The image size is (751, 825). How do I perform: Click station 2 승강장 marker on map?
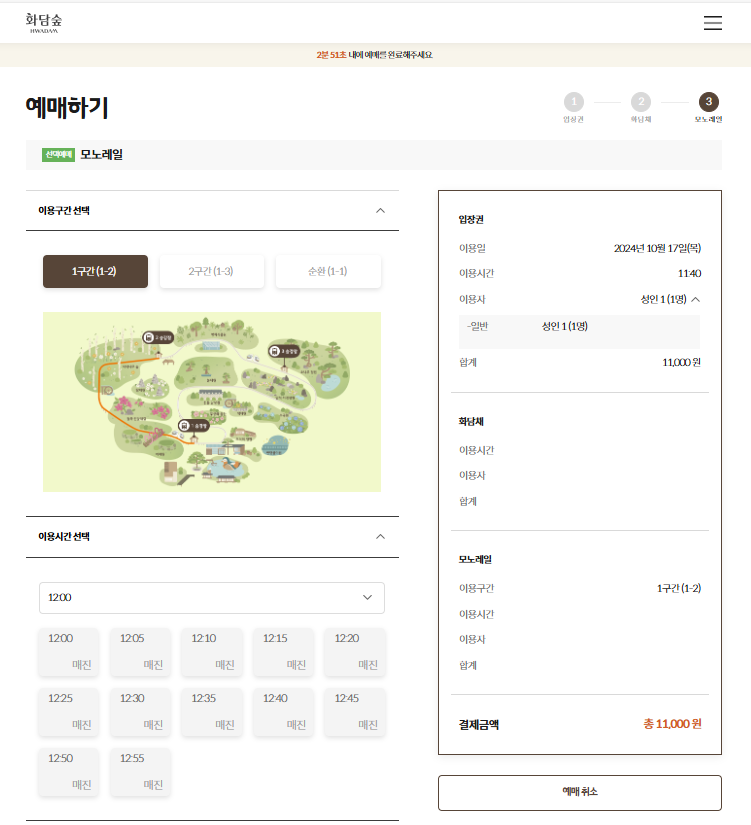(158, 337)
